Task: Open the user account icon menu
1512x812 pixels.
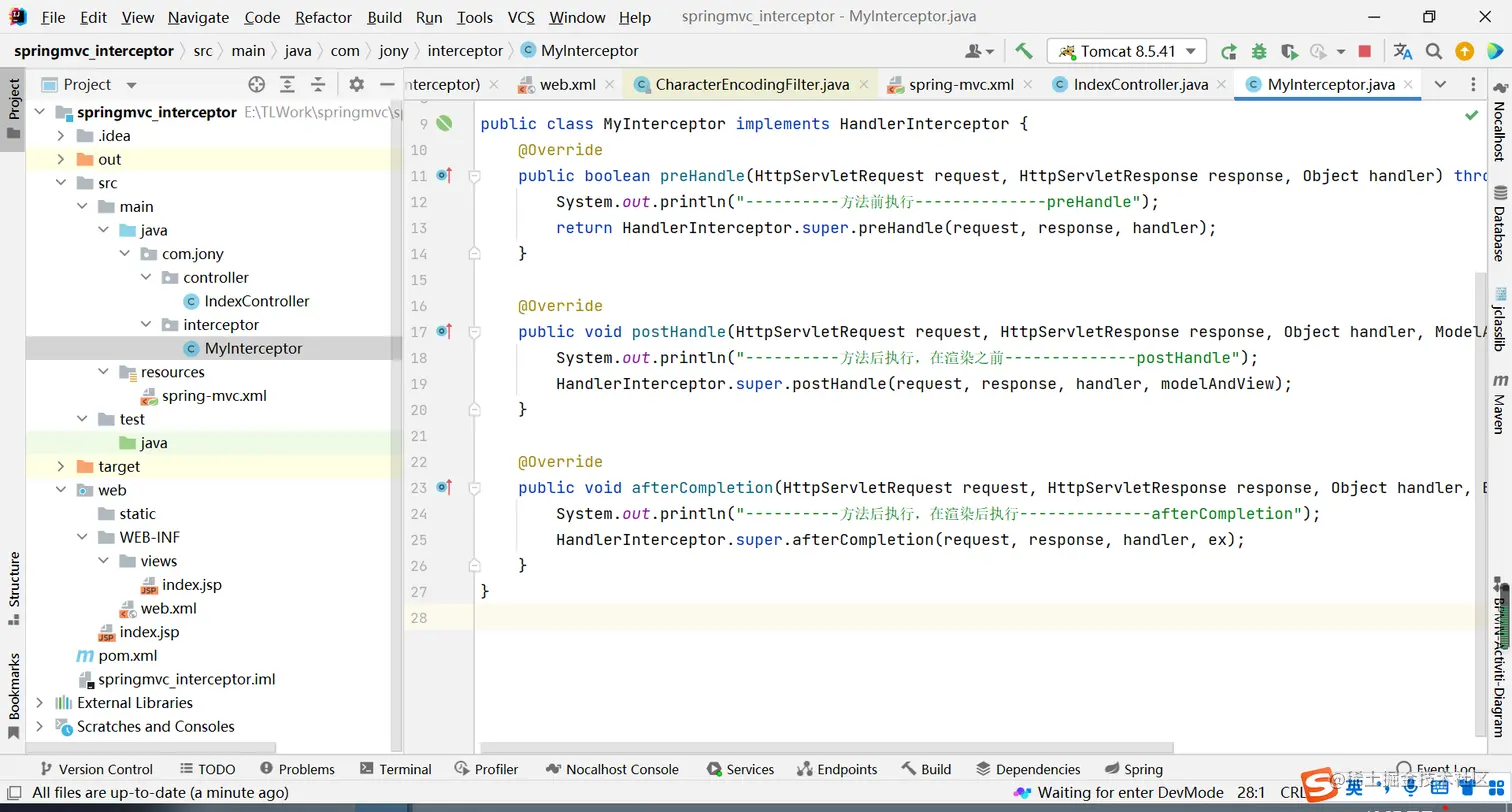Action: 979,51
